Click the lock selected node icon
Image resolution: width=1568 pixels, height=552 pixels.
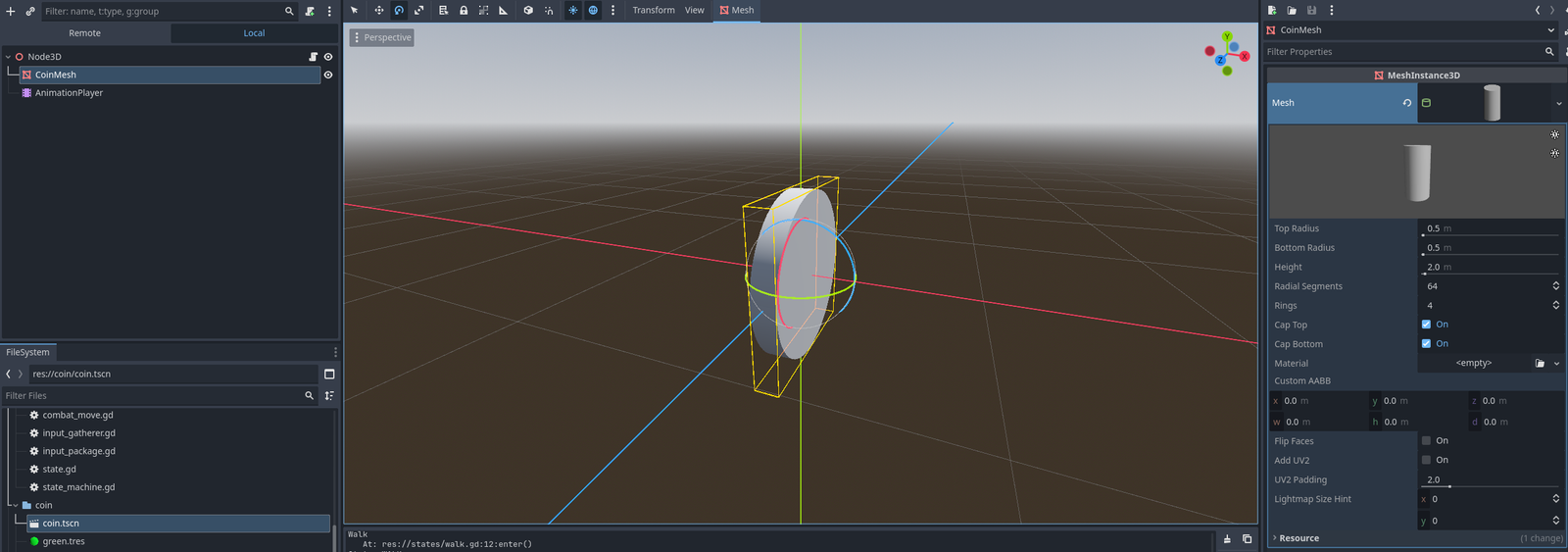click(464, 11)
